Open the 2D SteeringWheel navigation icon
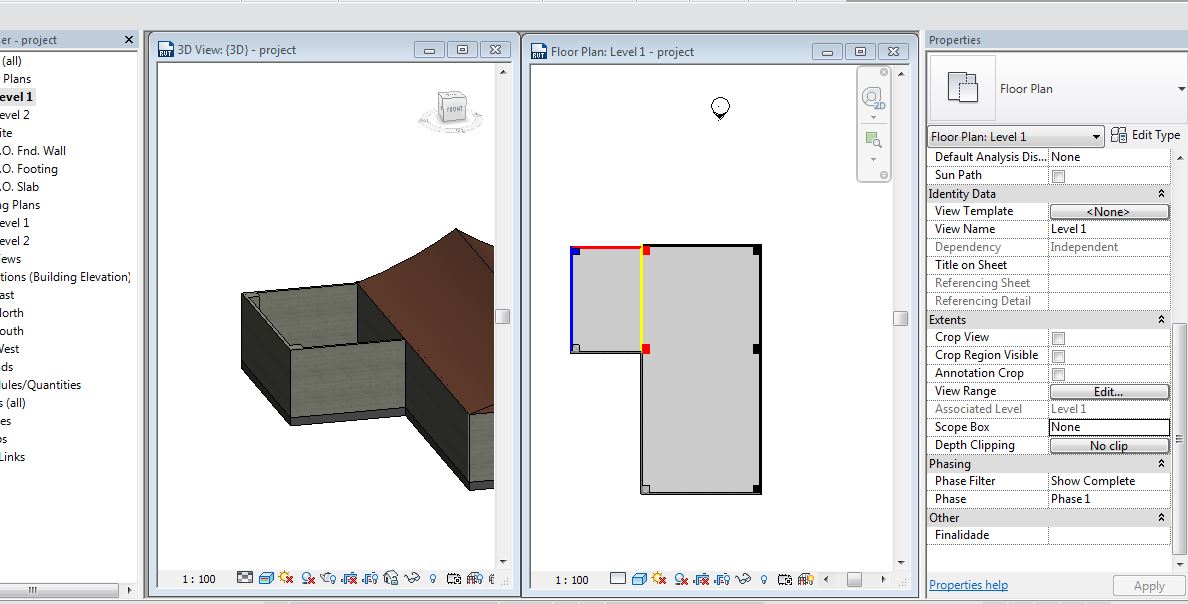This screenshot has height=604, width=1188. point(872,98)
